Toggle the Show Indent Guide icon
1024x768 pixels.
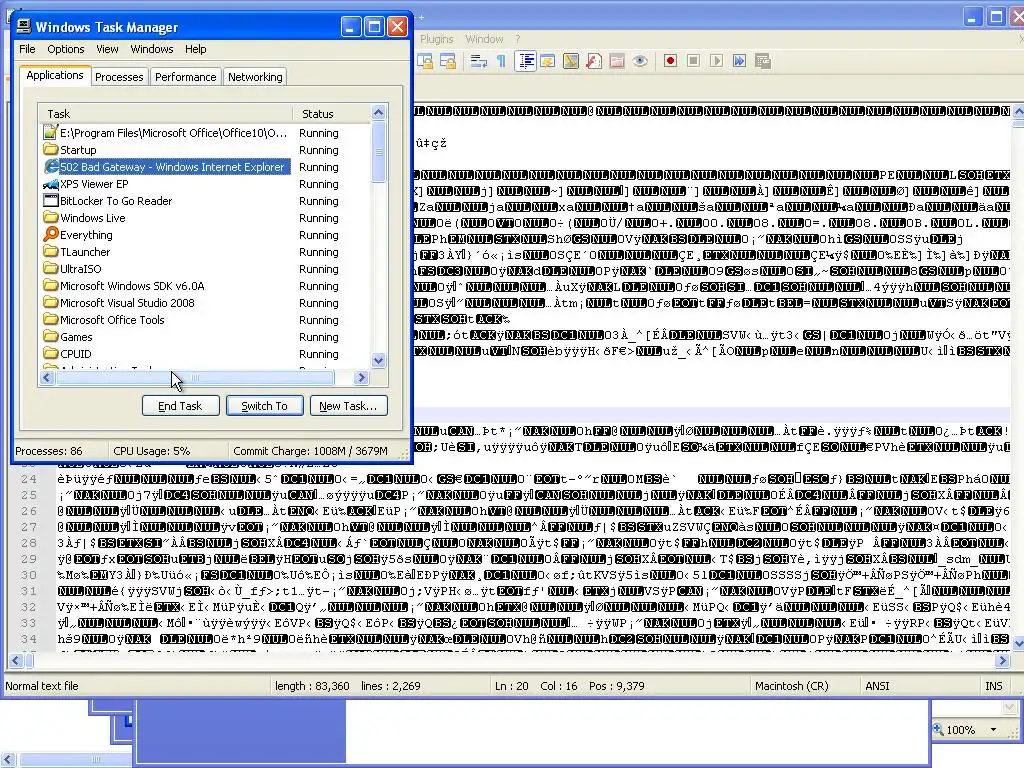(526, 61)
